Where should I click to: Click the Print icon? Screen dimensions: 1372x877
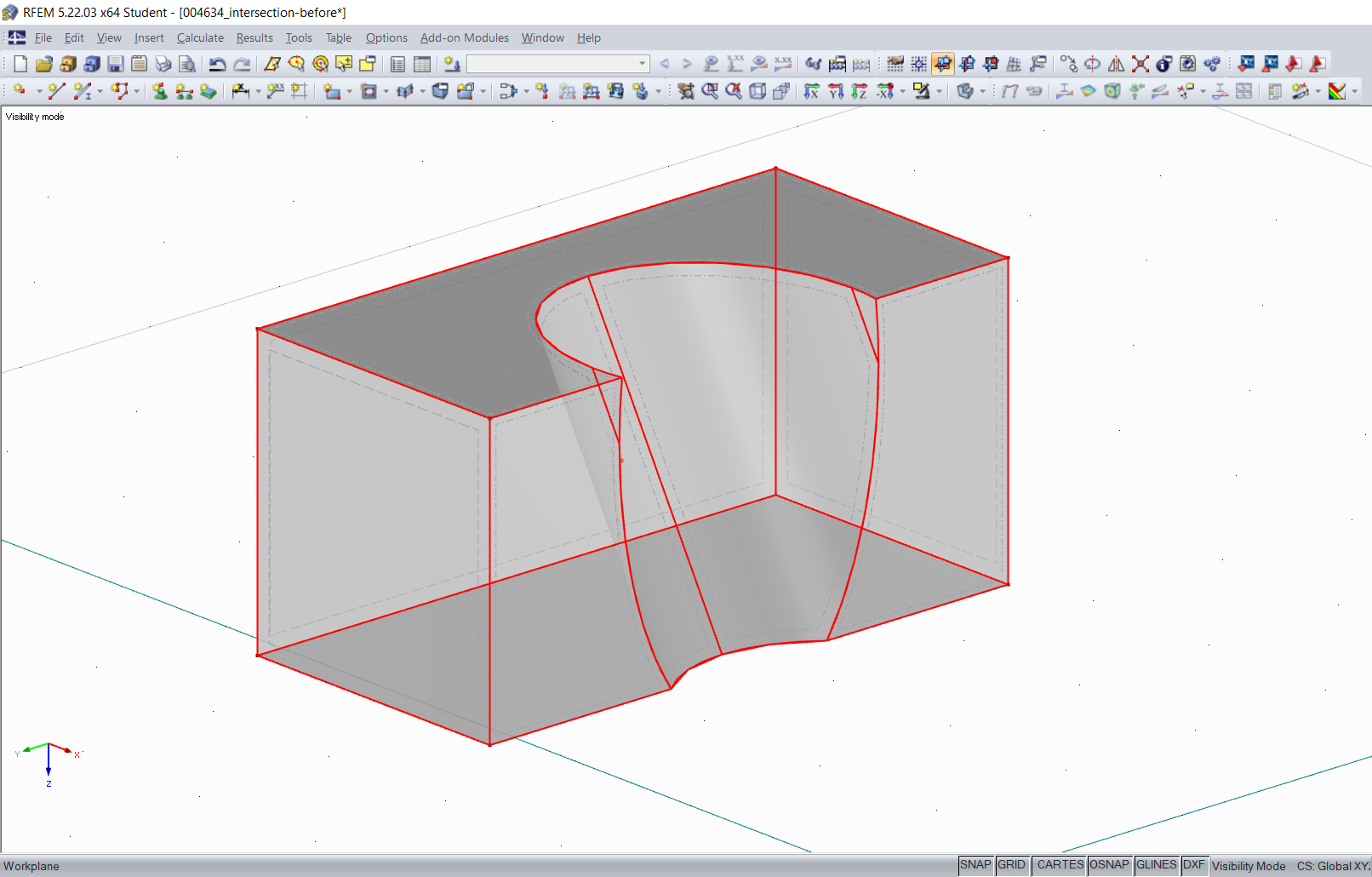[x=162, y=64]
